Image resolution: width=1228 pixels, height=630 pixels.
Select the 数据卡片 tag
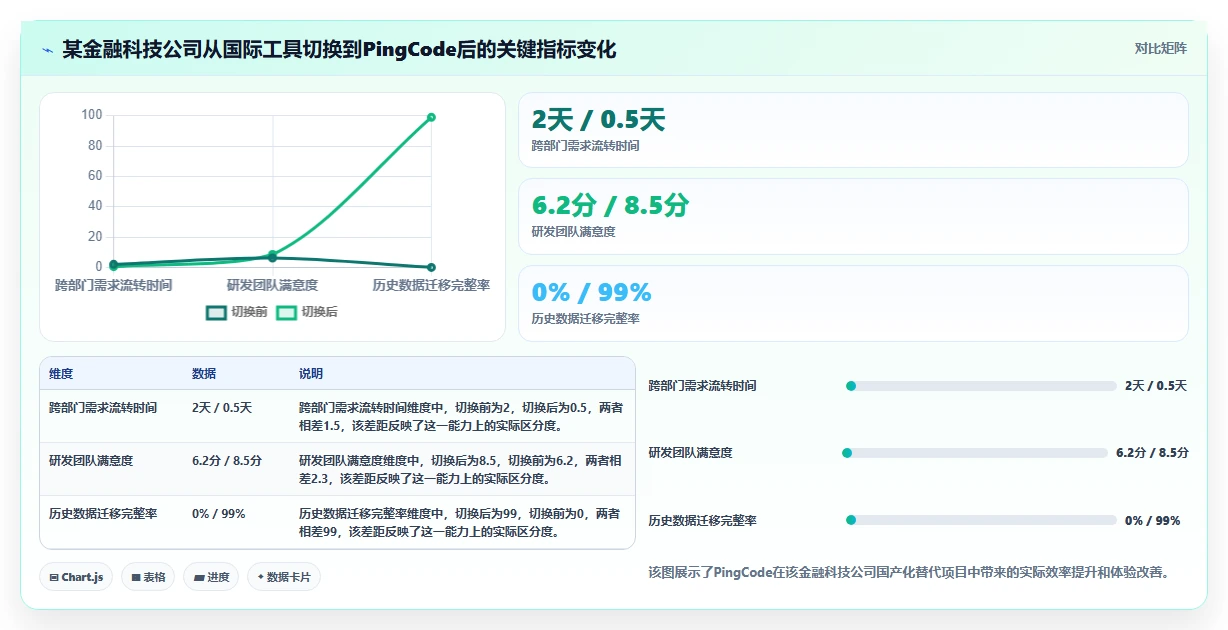point(284,577)
